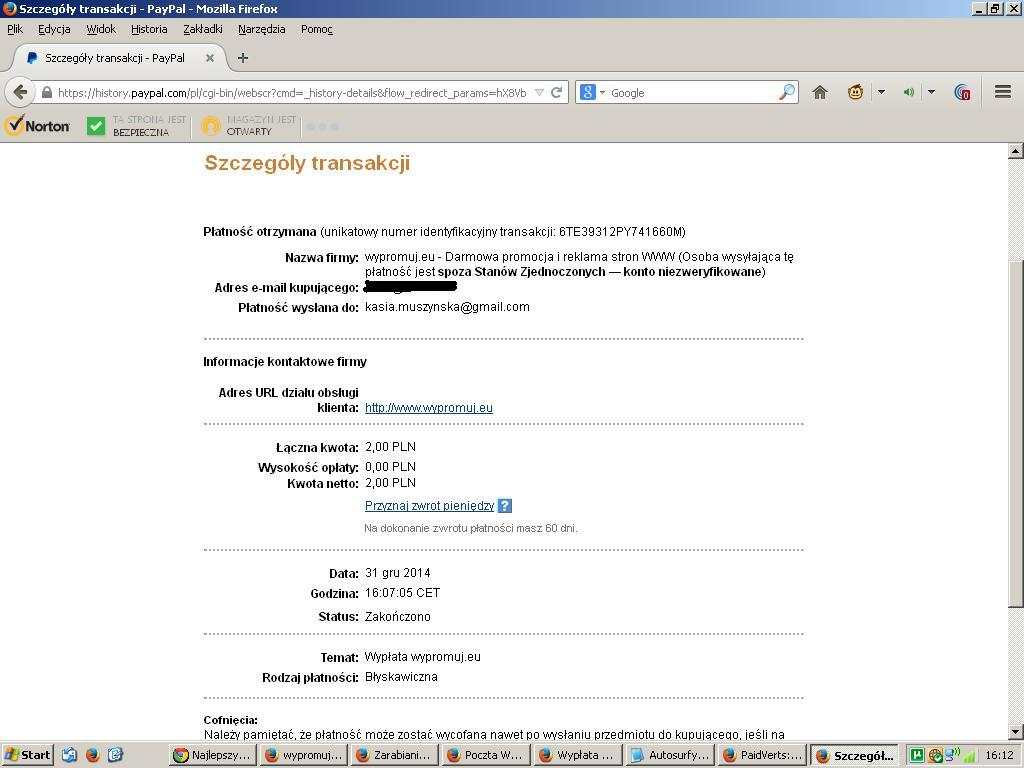1024x768 pixels.
Task: Click the search magnifier icon in search bar
Action: point(787,92)
